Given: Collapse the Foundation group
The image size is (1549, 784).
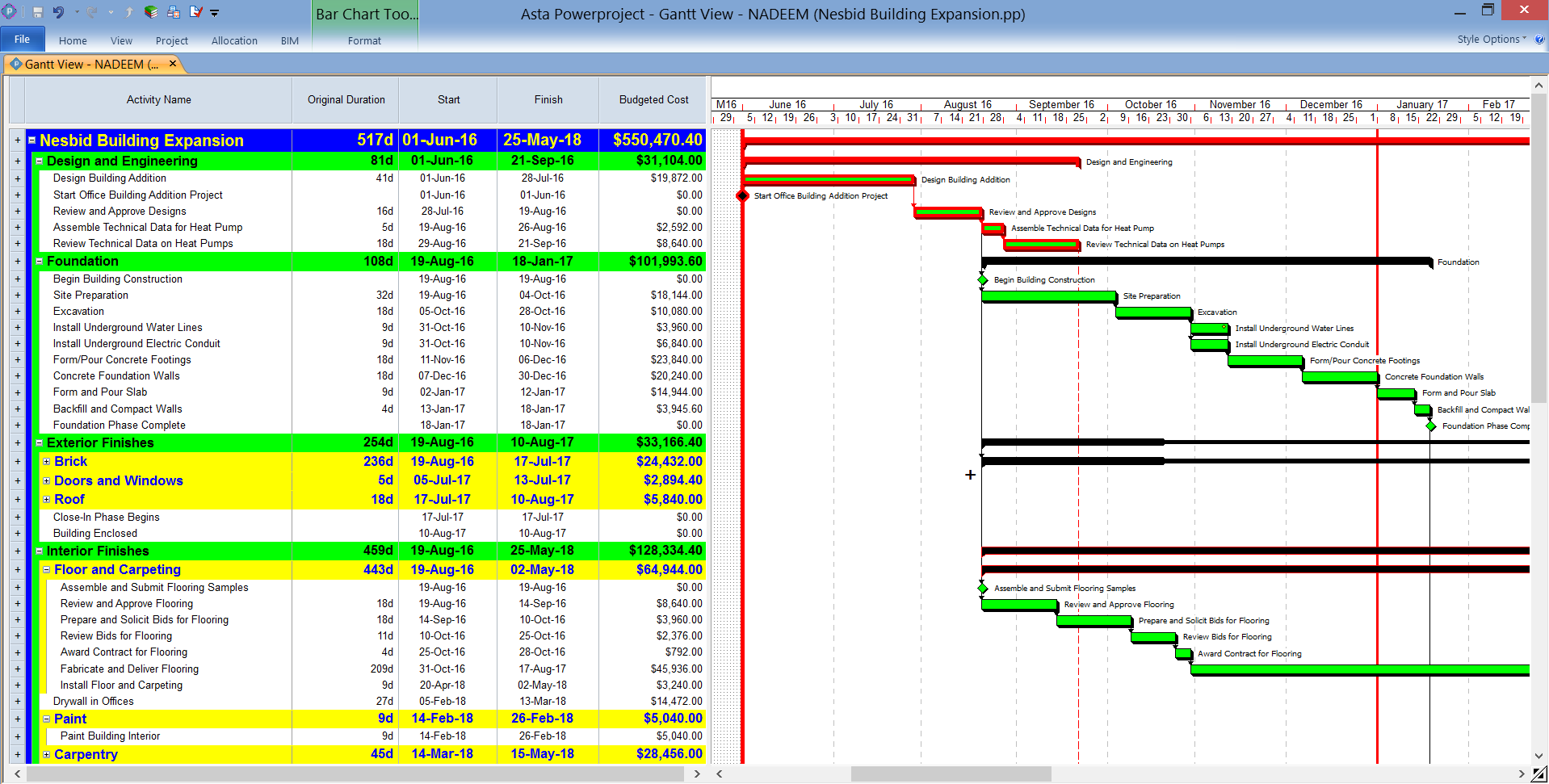Looking at the screenshot, I should coord(40,261).
